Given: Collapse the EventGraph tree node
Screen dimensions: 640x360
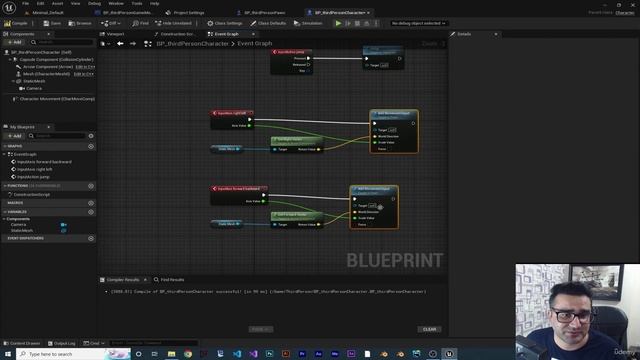Looking at the screenshot, I should point(4,154).
